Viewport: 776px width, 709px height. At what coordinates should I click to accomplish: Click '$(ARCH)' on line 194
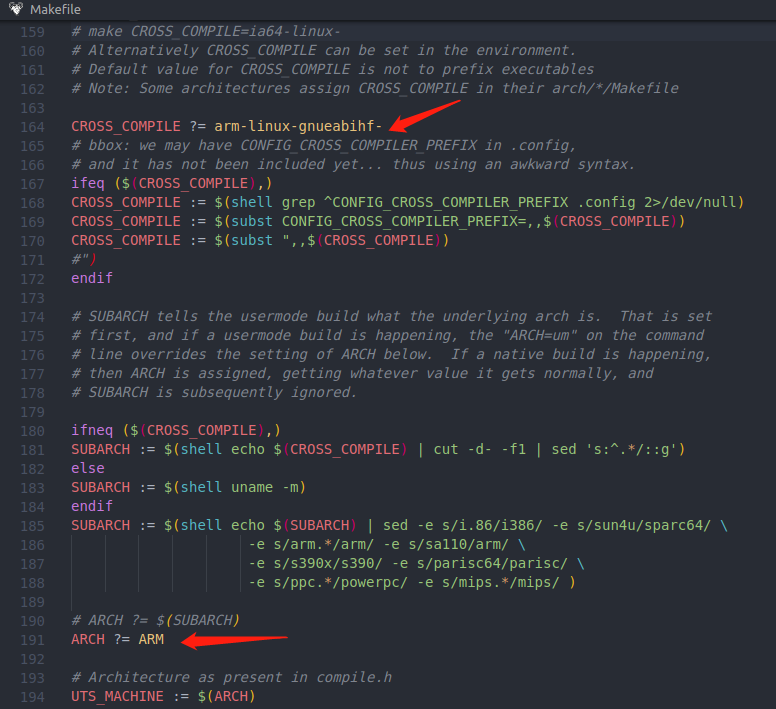[x=227, y=696]
